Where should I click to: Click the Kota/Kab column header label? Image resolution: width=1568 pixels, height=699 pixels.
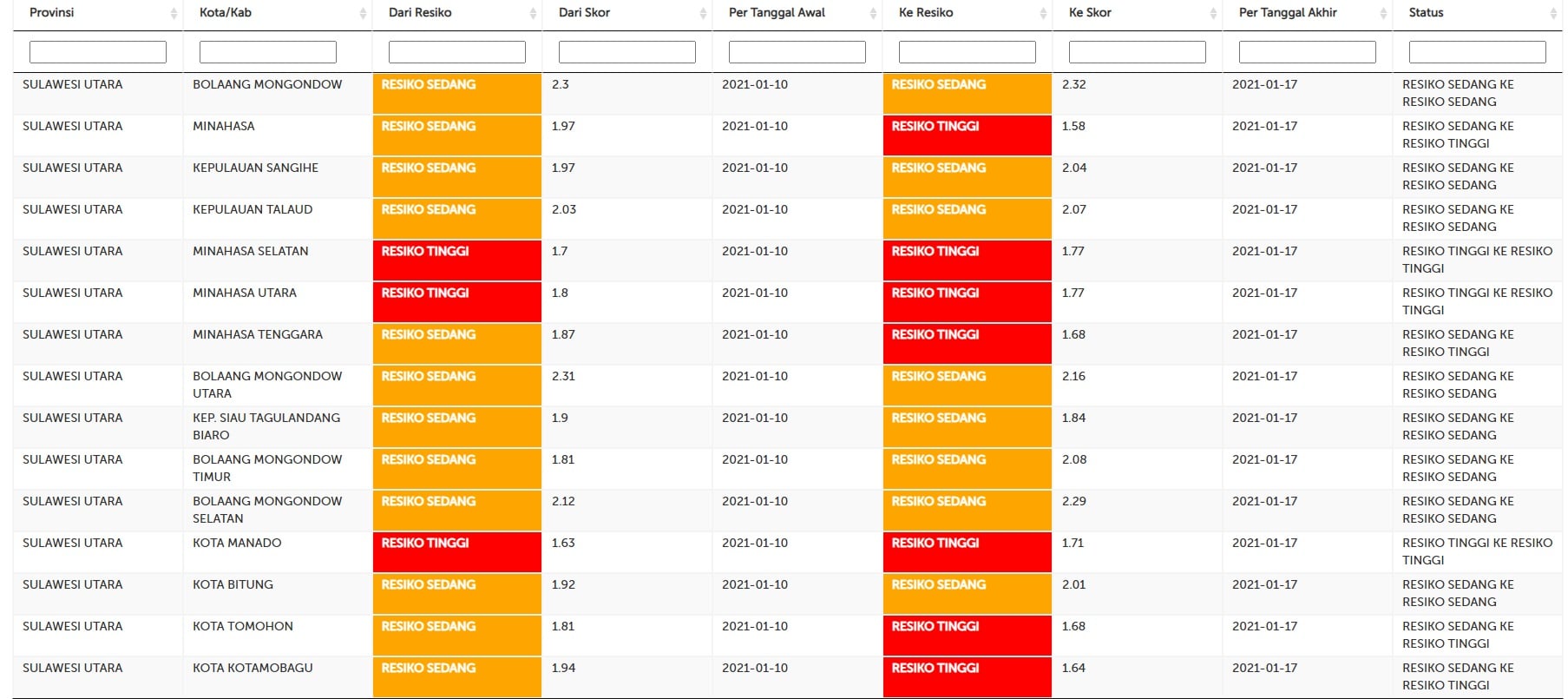(226, 13)
